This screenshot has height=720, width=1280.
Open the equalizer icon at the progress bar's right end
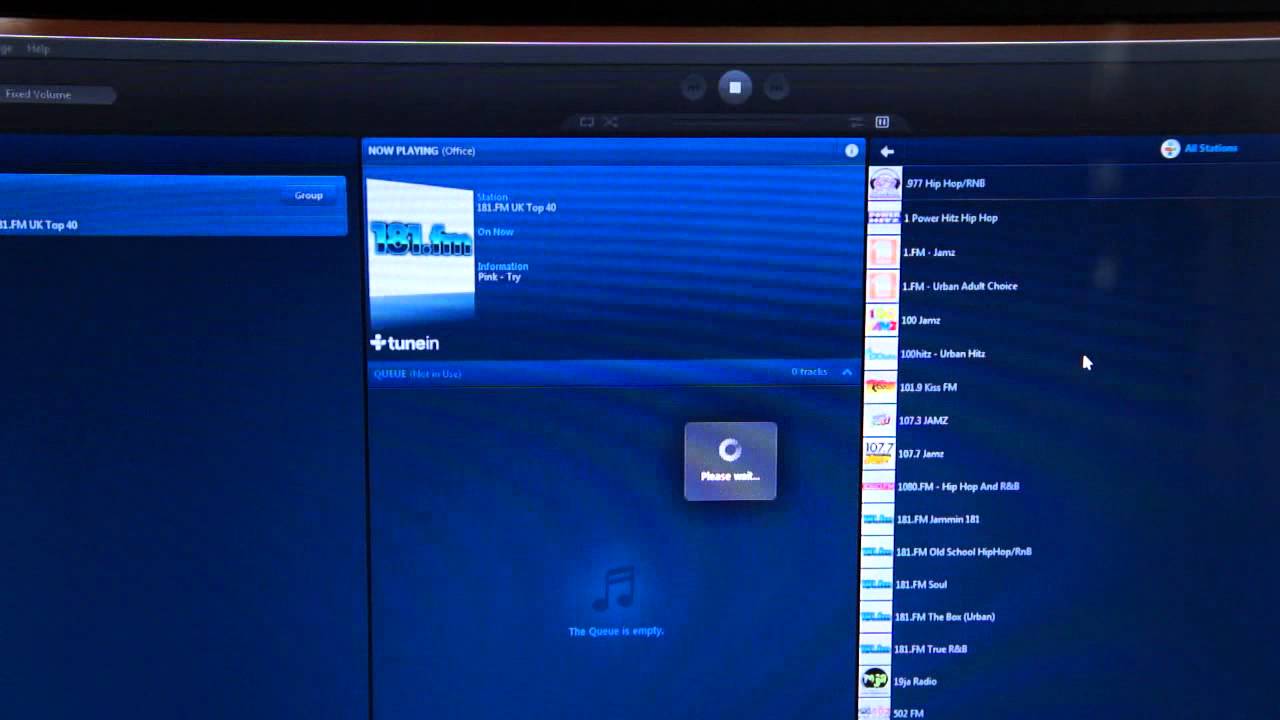click(882, 122)
